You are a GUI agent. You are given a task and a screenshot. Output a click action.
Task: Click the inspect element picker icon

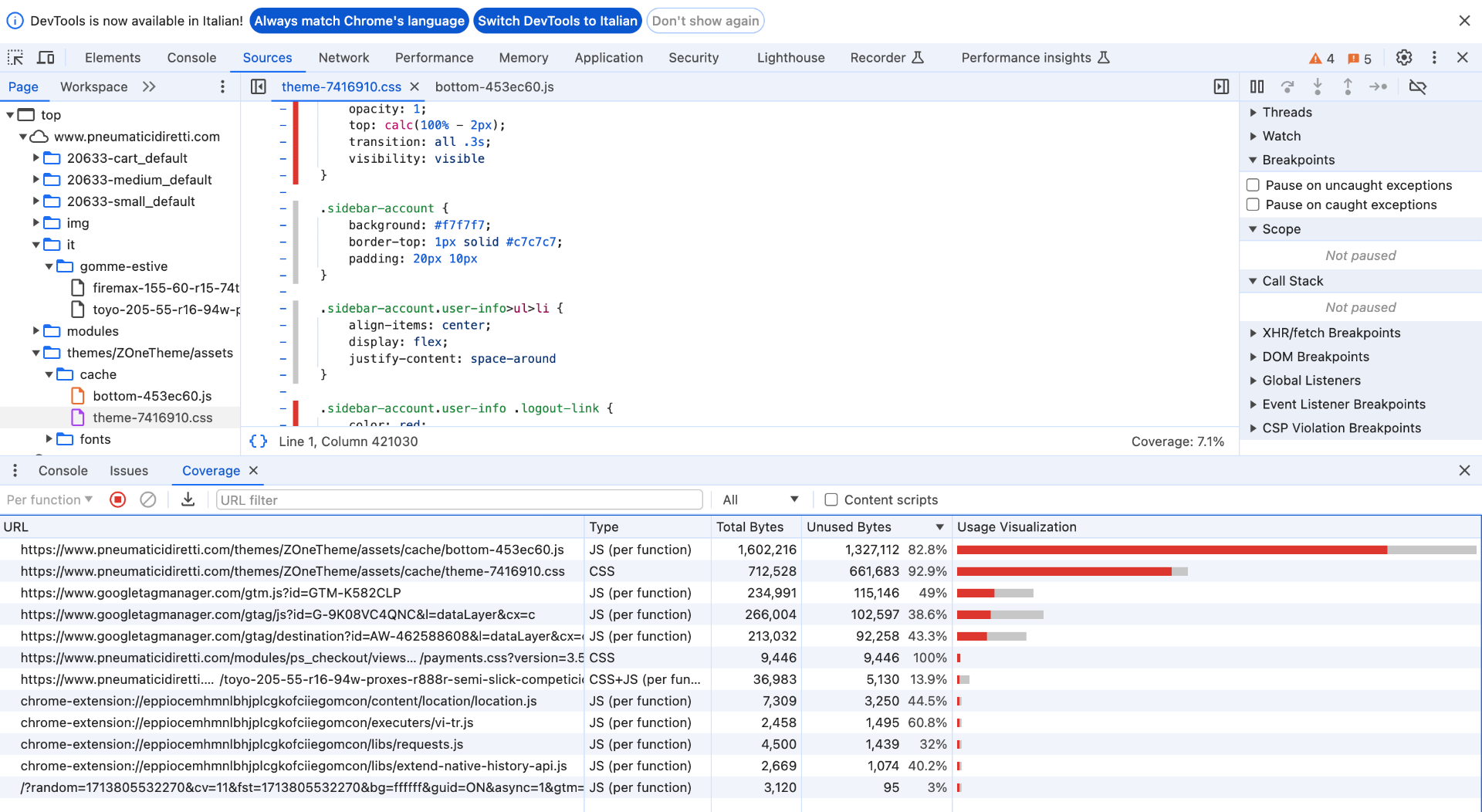pyautogui.click(x=15, y=58)
